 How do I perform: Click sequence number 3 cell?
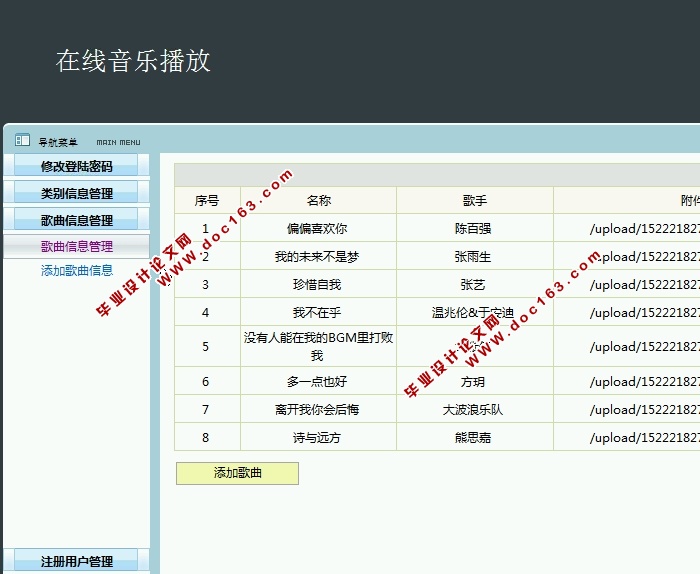tap(205, 284)
